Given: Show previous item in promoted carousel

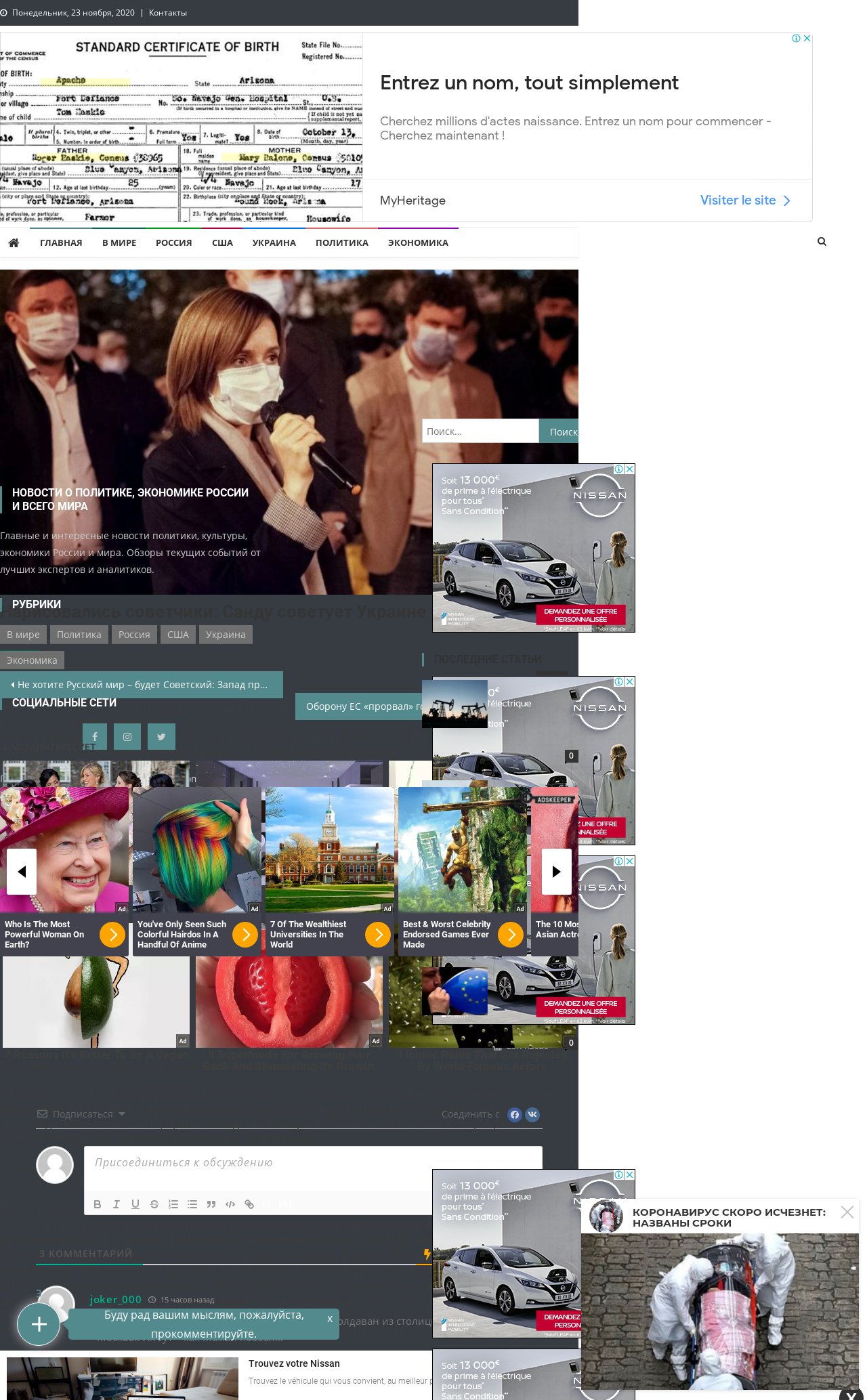Looking at the screenshot, I should 22,872.
